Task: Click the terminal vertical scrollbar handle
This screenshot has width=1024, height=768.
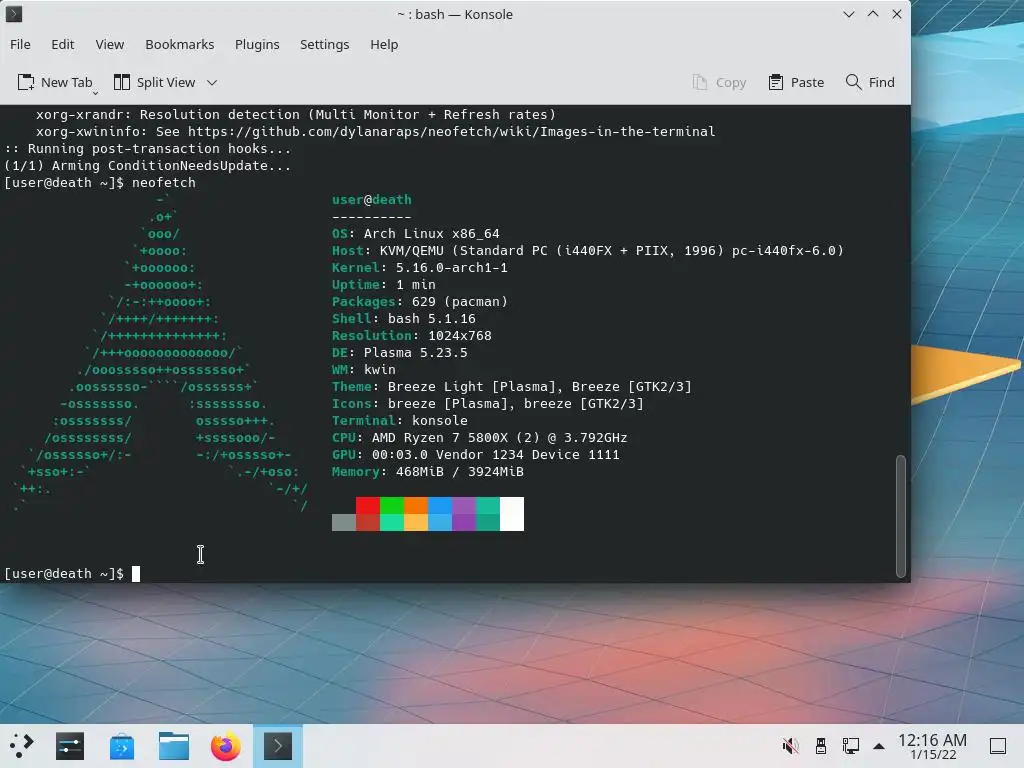Action: click(901, 516)
